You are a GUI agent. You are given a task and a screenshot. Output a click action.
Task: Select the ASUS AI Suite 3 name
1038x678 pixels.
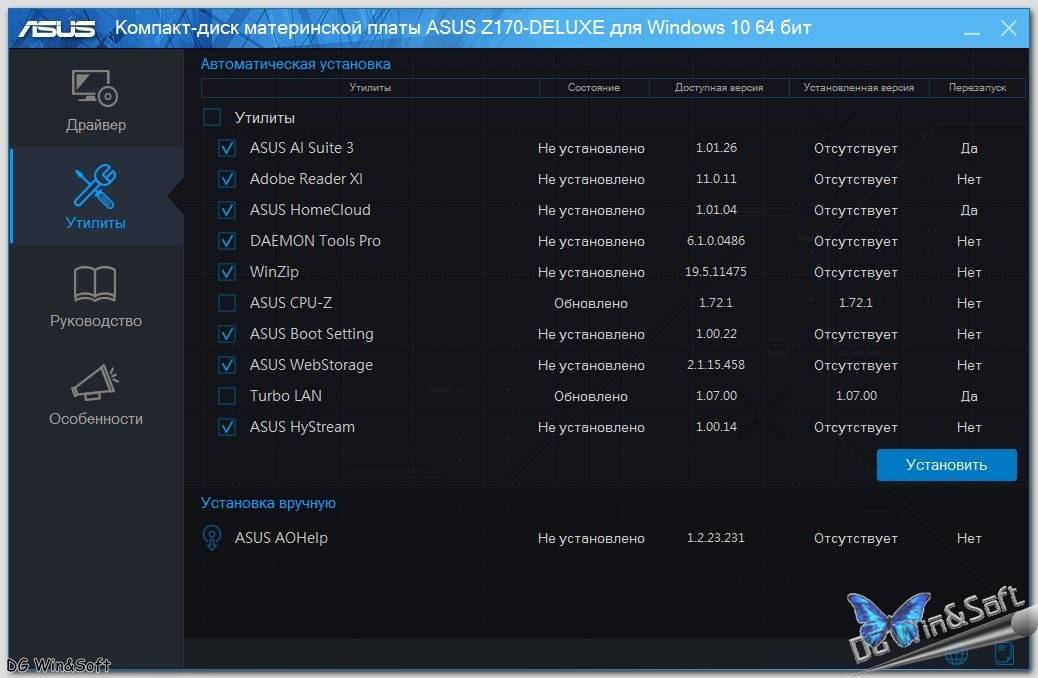point(302,148)
